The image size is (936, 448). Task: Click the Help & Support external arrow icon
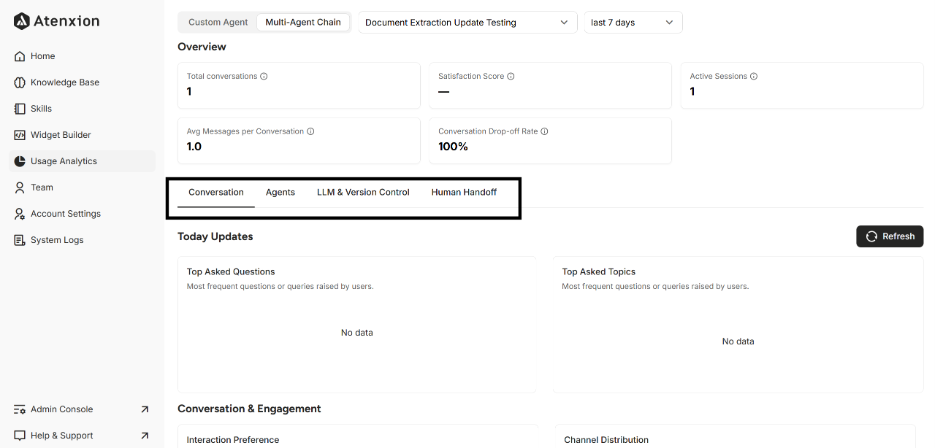[144, 435]
